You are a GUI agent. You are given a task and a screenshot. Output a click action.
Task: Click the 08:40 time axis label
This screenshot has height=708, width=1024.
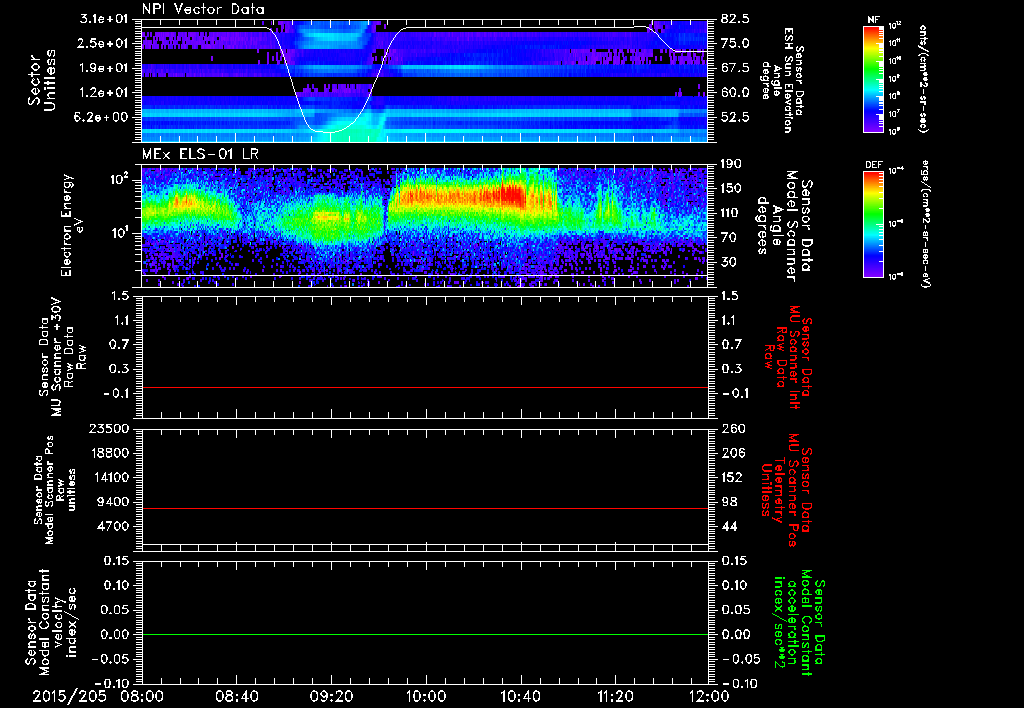(236, 697)
